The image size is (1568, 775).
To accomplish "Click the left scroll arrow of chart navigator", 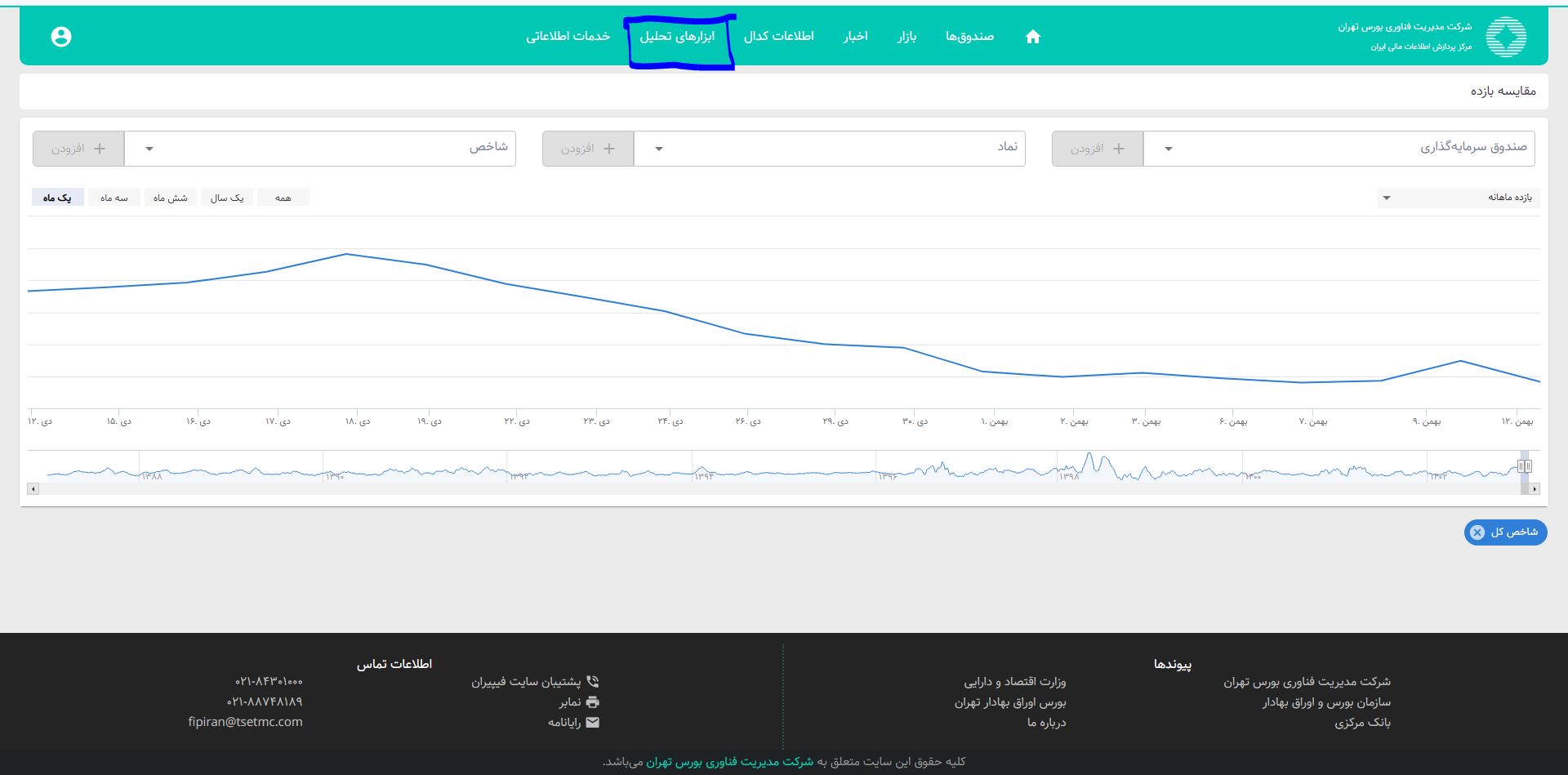I will tap(33, 489).
